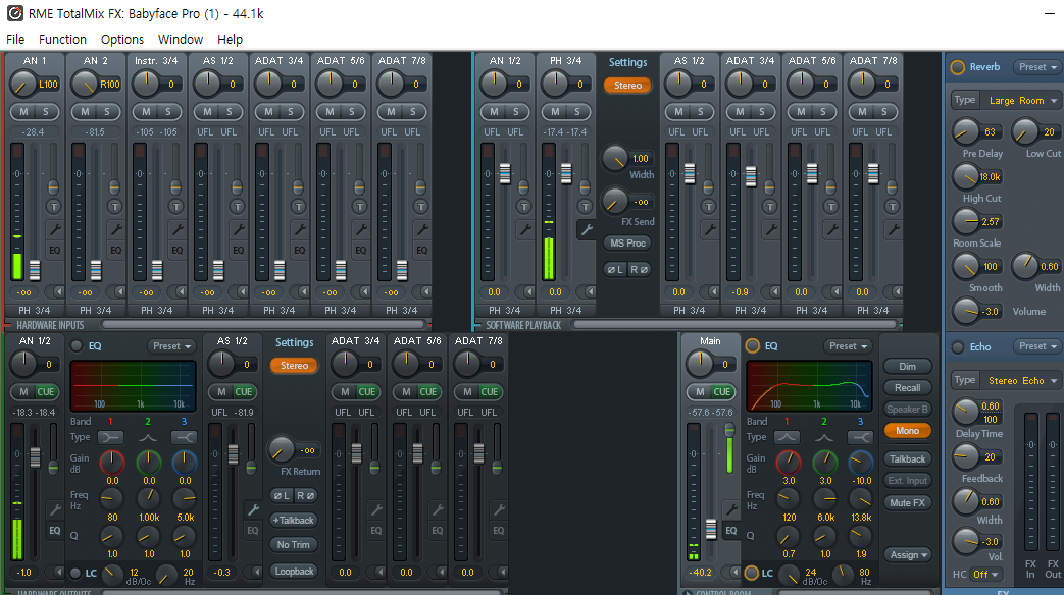The image size is (1064, 595).
Task: Click band 1 gain knob in Main EQ
Action: 788,461
